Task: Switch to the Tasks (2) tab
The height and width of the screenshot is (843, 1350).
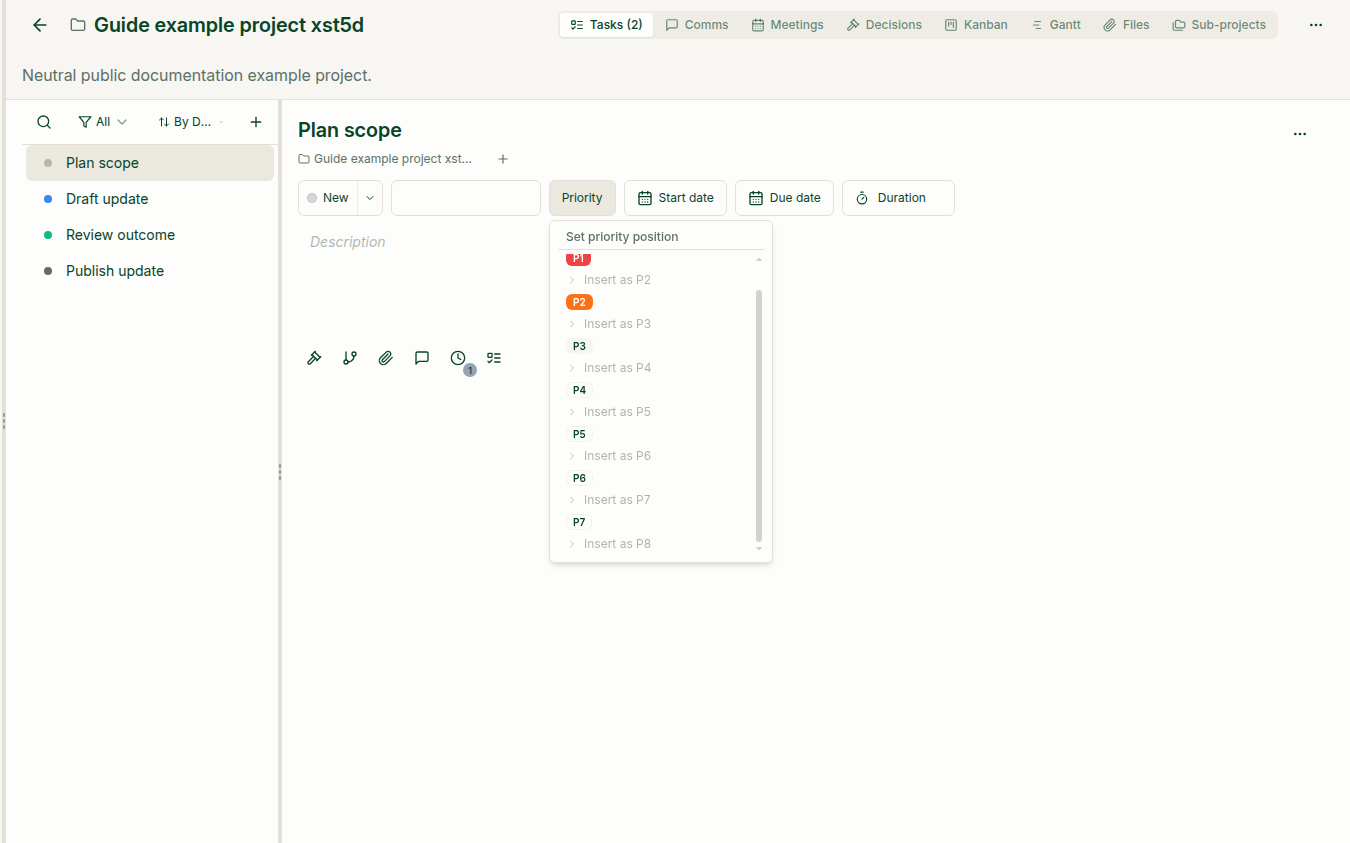Action: point(606,25)
